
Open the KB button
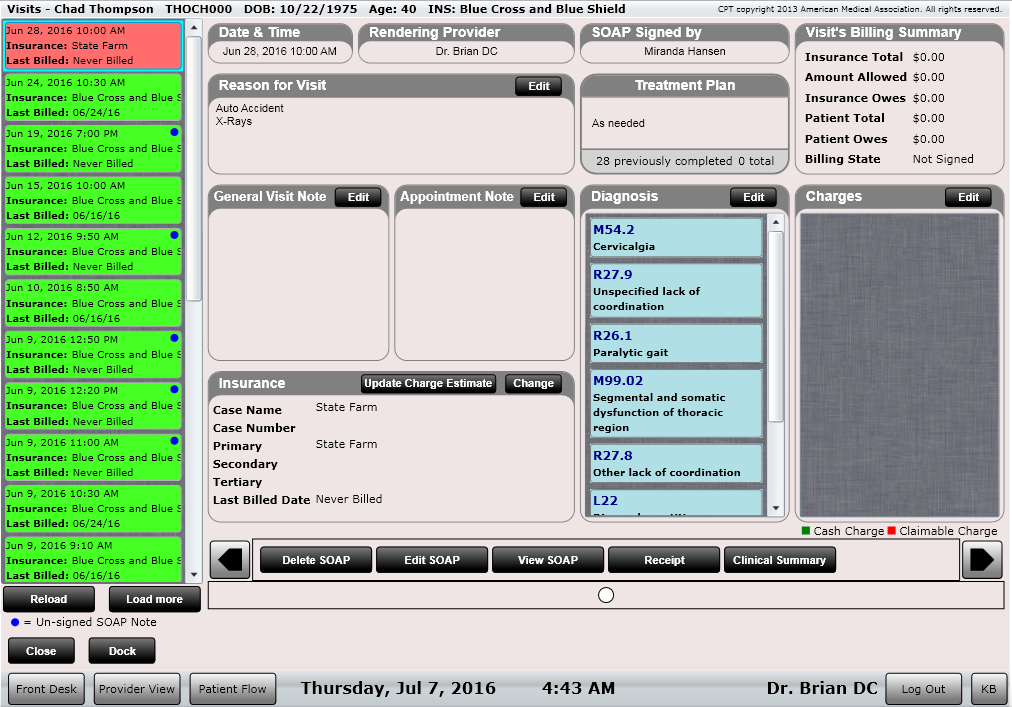(987, 689)
